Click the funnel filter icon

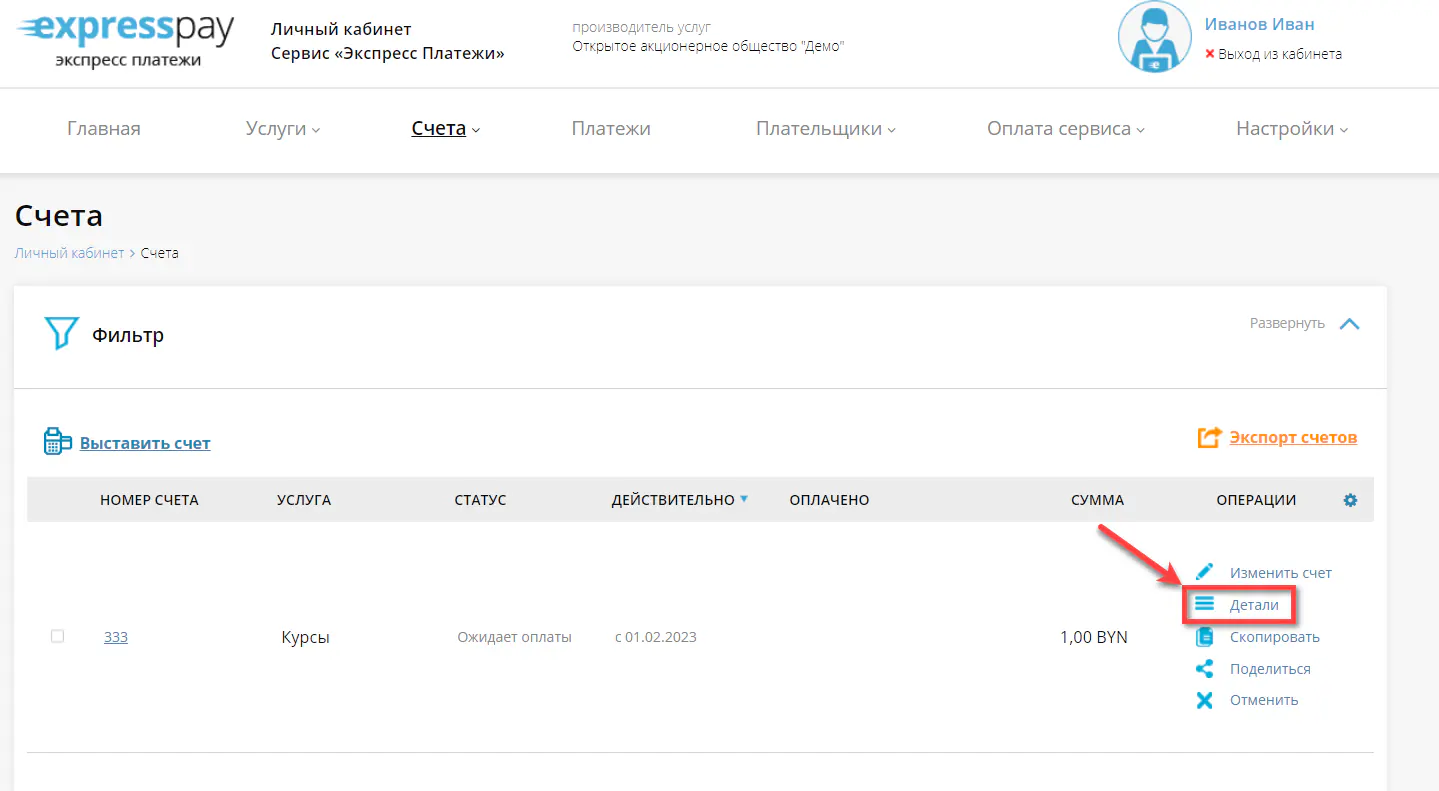(61, 334)
